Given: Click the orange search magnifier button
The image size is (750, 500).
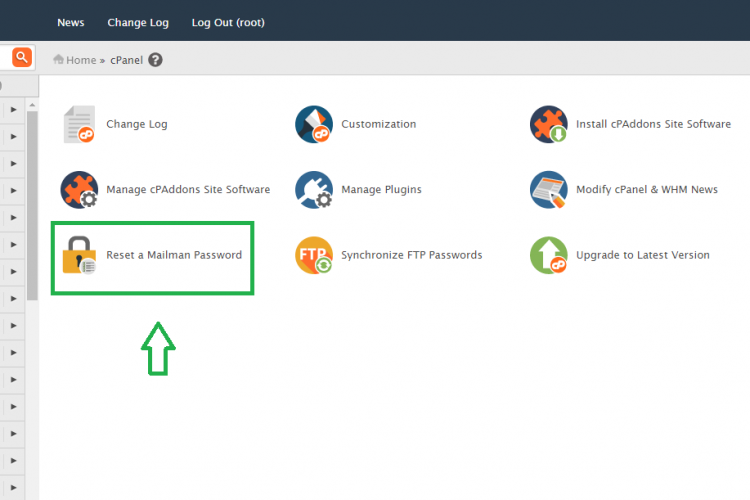Looking at the screenshot, I should 22,57.
